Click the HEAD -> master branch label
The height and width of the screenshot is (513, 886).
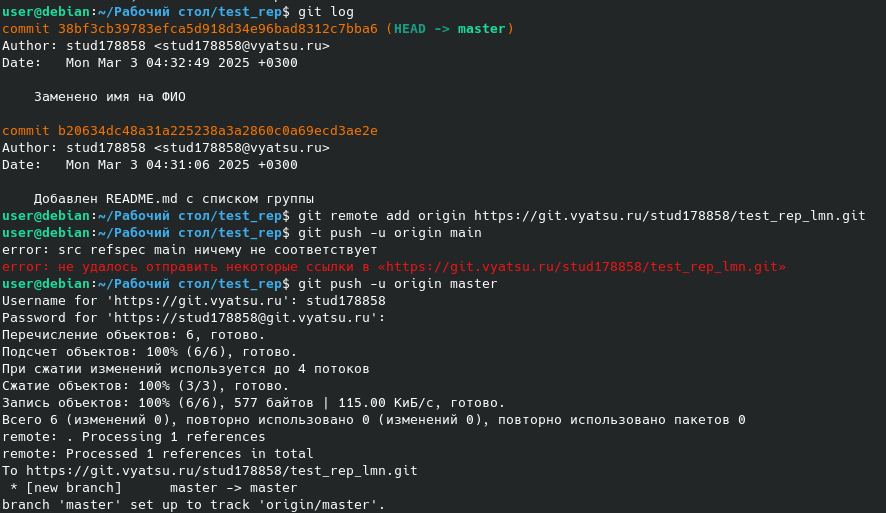tap(449, 29)
